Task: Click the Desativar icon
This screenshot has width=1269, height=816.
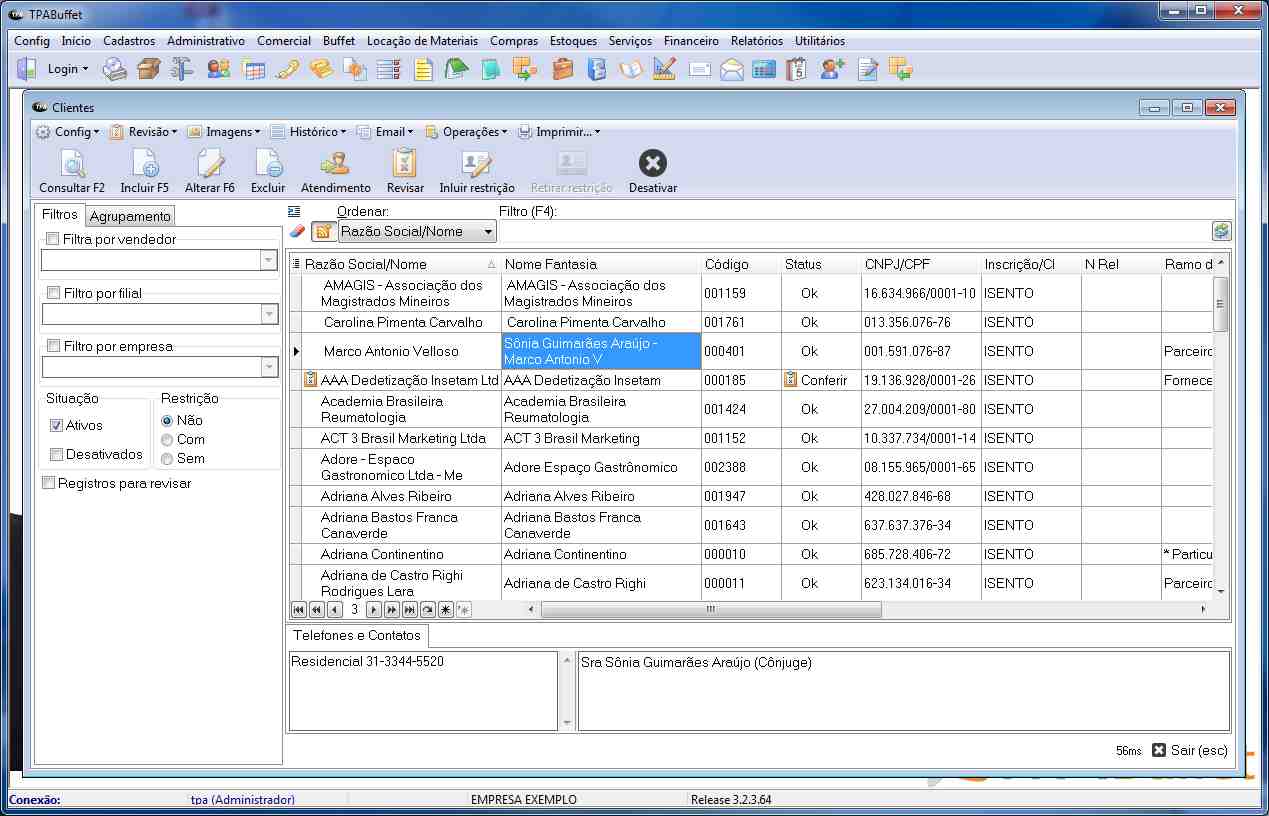Action: click(x=652, y=164)
